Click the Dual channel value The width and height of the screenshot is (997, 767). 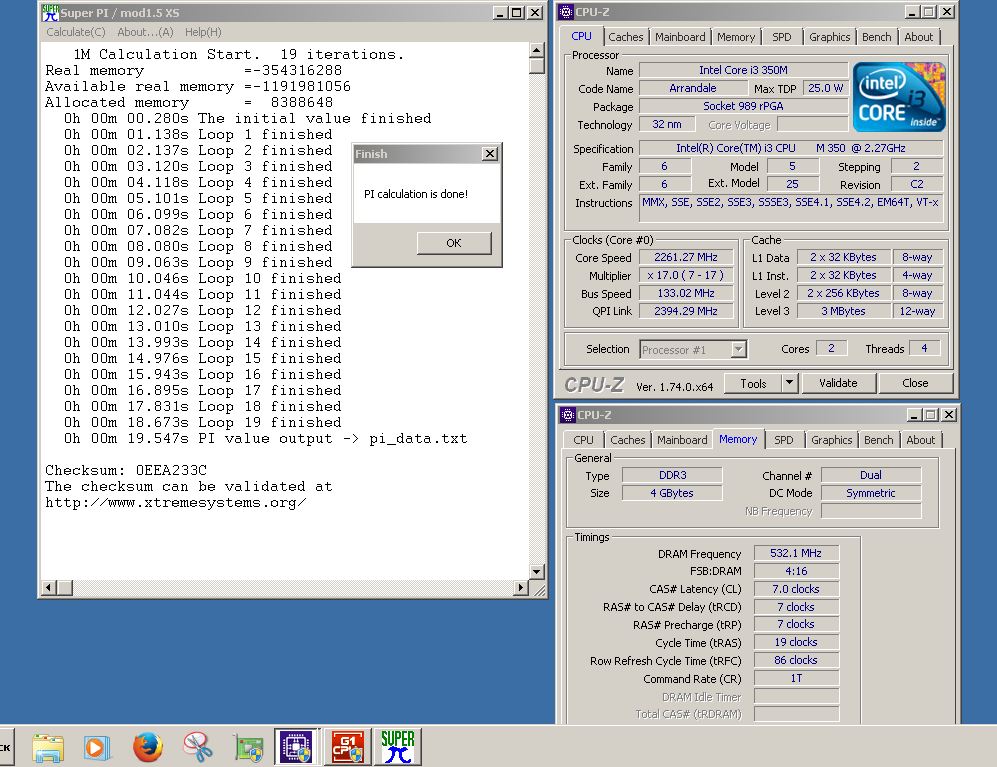(x=870, y=475)
